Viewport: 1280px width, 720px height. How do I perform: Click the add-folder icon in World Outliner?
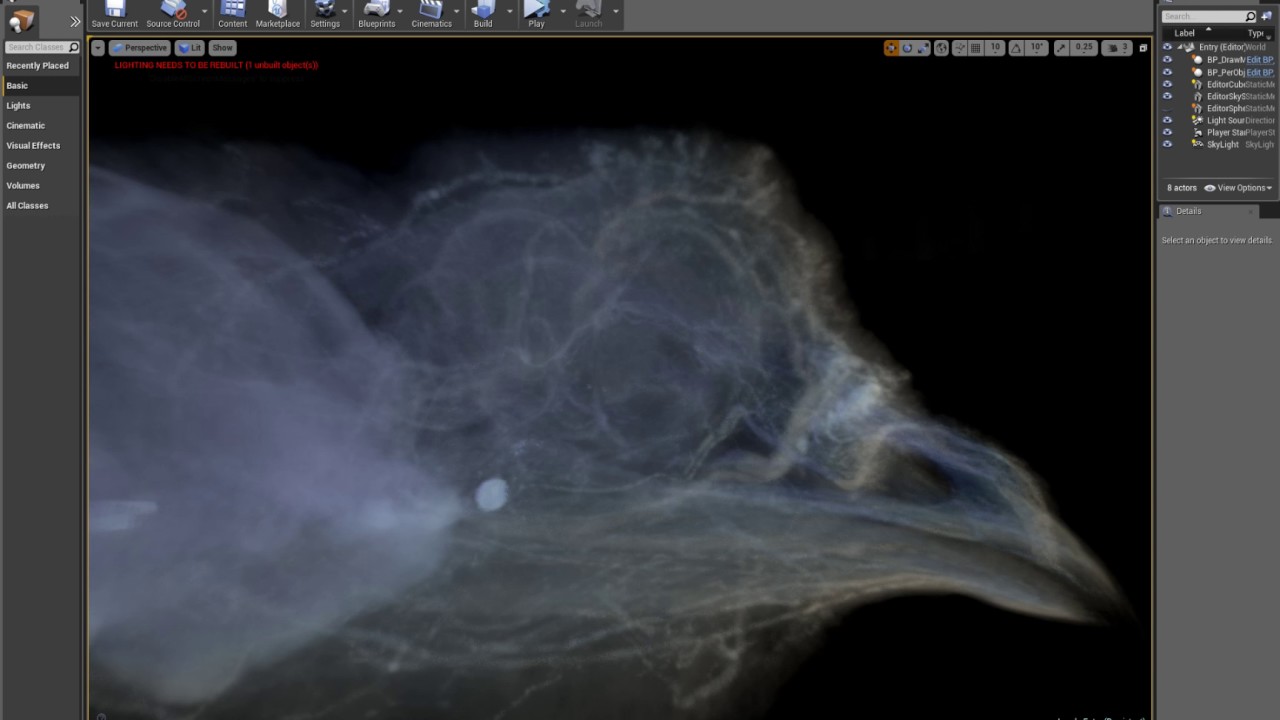coord(1267,17)
